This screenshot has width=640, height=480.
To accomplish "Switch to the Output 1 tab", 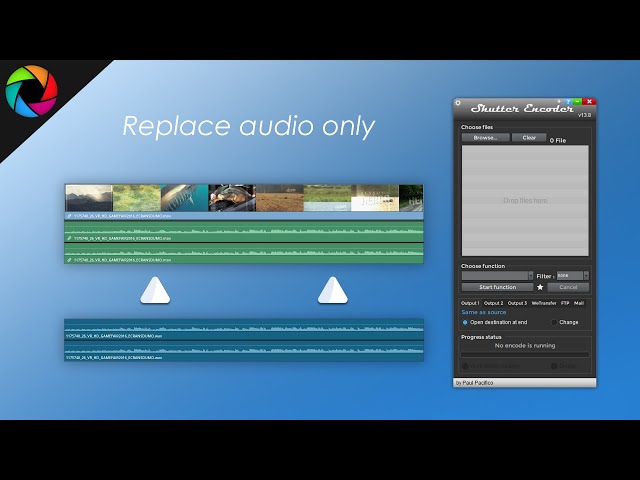I will pos(470,303).
